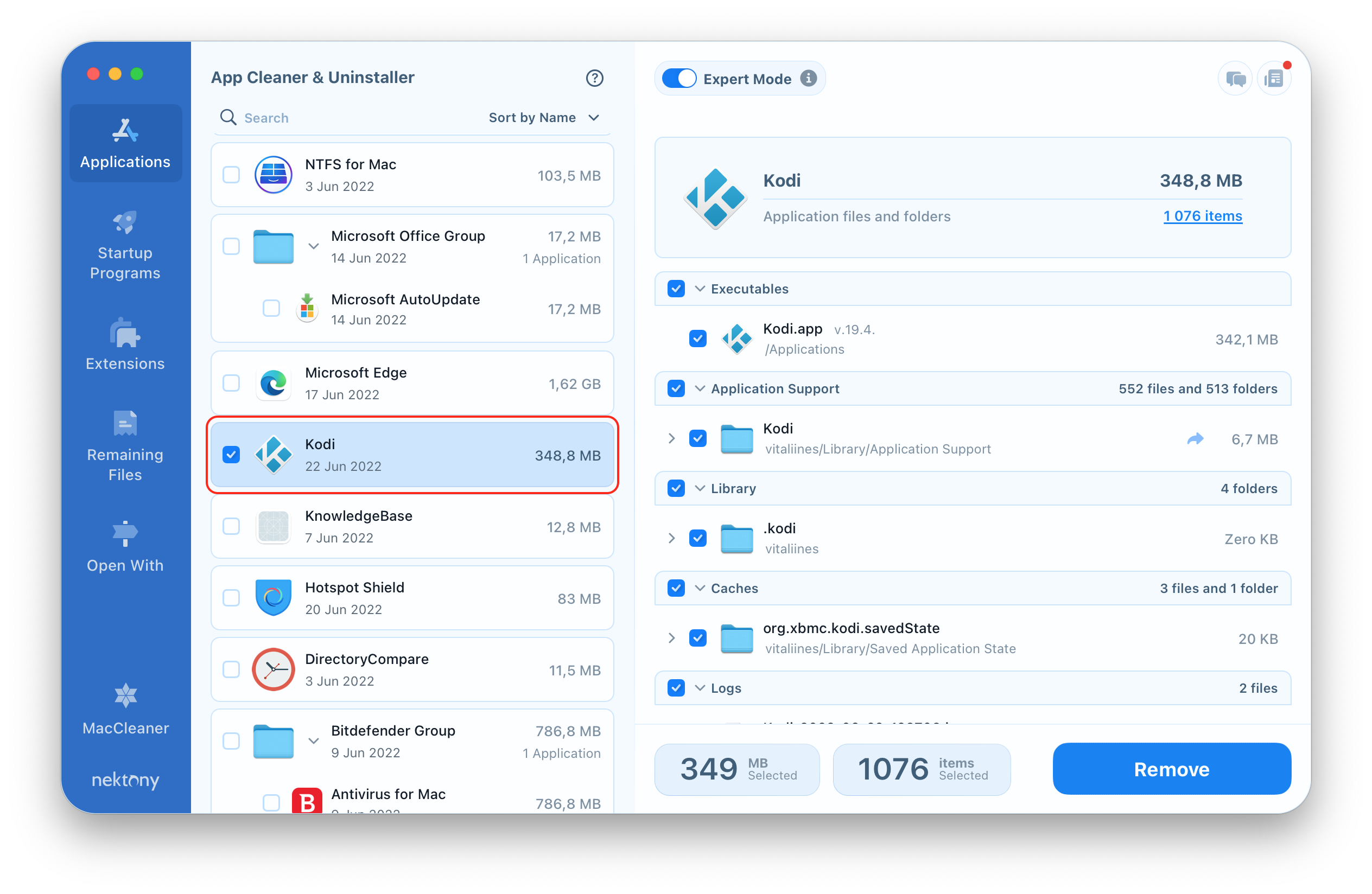Check the Kodi application checkbox
The height and width of the screenshot is (894, 1372).
point(232,455)
